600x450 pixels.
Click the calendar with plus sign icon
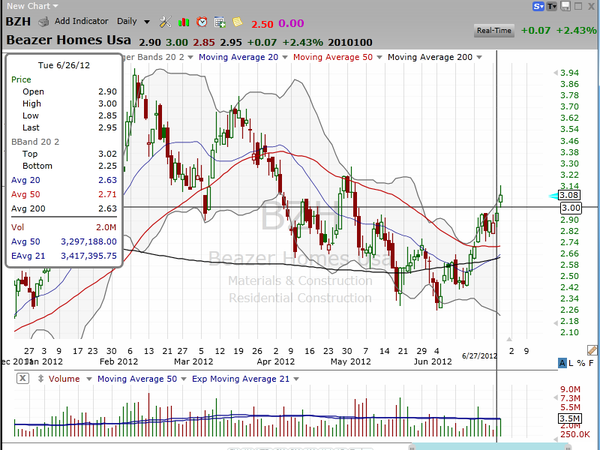[x=220, y=22]
